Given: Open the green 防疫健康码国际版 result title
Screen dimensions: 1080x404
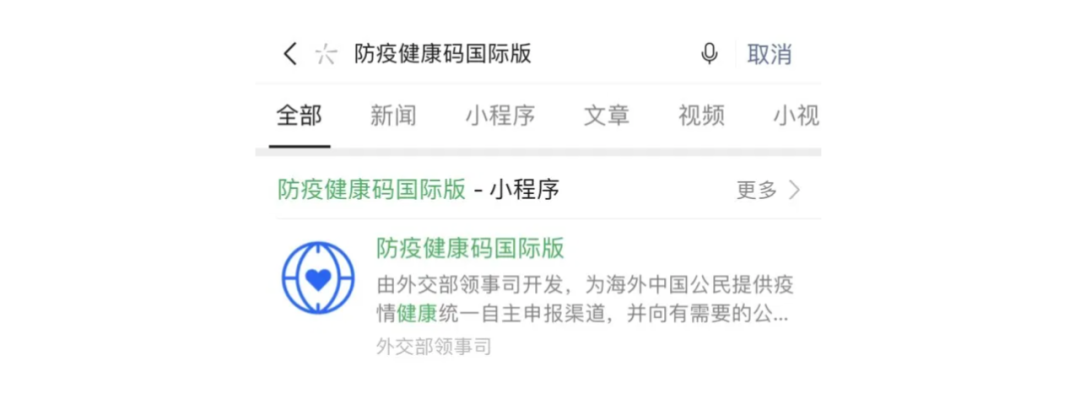Looking at the screenshot, I should point(470,248).
